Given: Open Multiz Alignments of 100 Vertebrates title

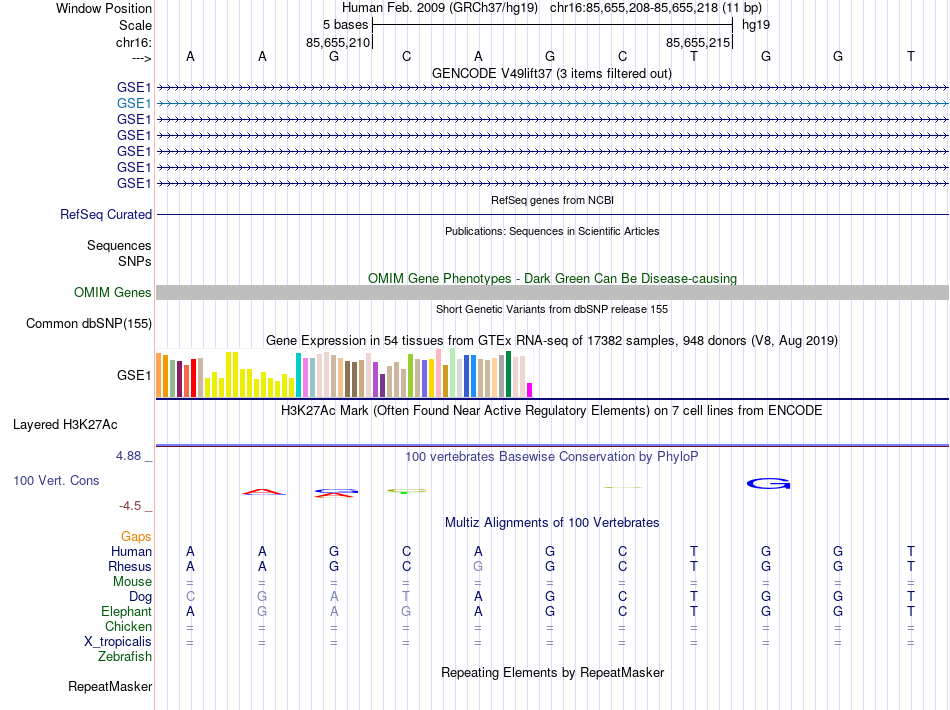Looking at the screenshot, I should 552,522.
